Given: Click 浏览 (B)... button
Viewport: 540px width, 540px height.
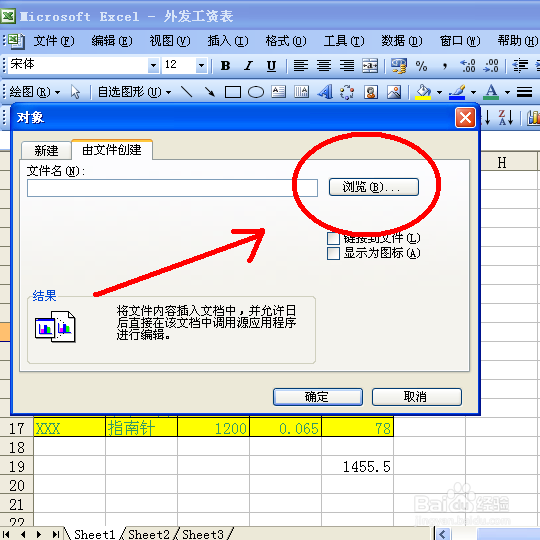Looking at the screenshot, I should [x=374, y=187].
